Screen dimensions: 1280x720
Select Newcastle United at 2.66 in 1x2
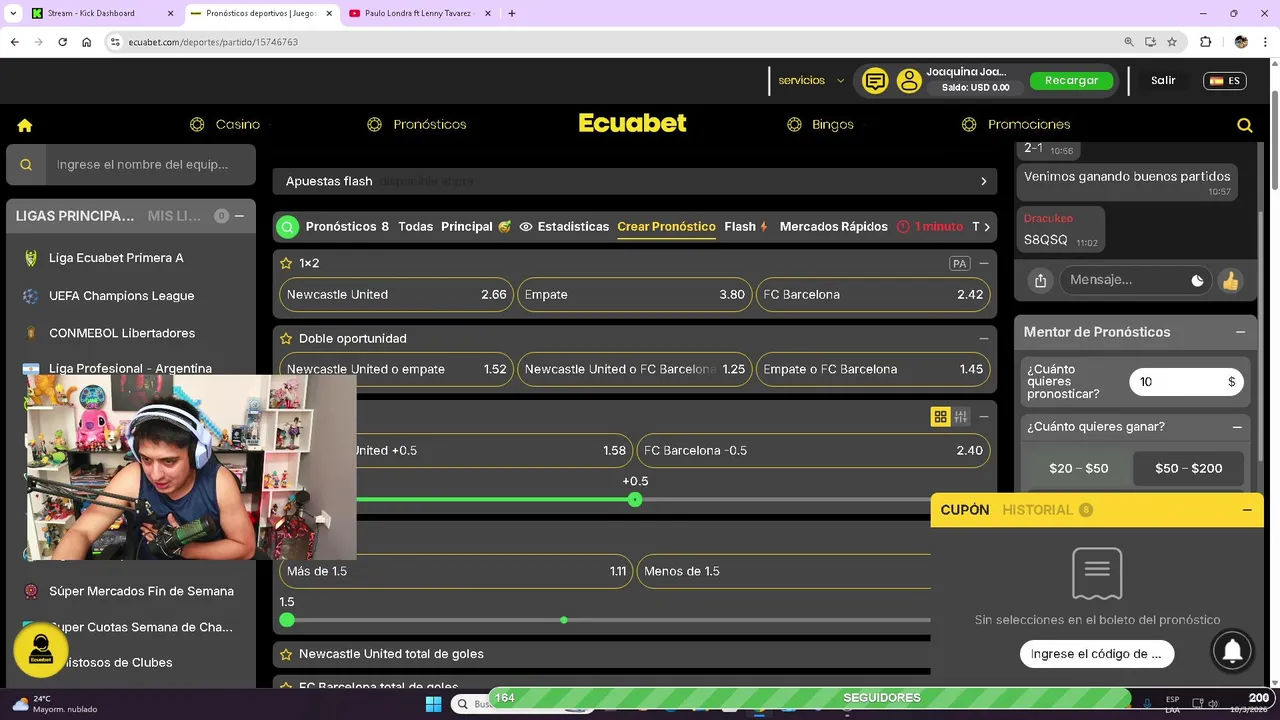396,295
